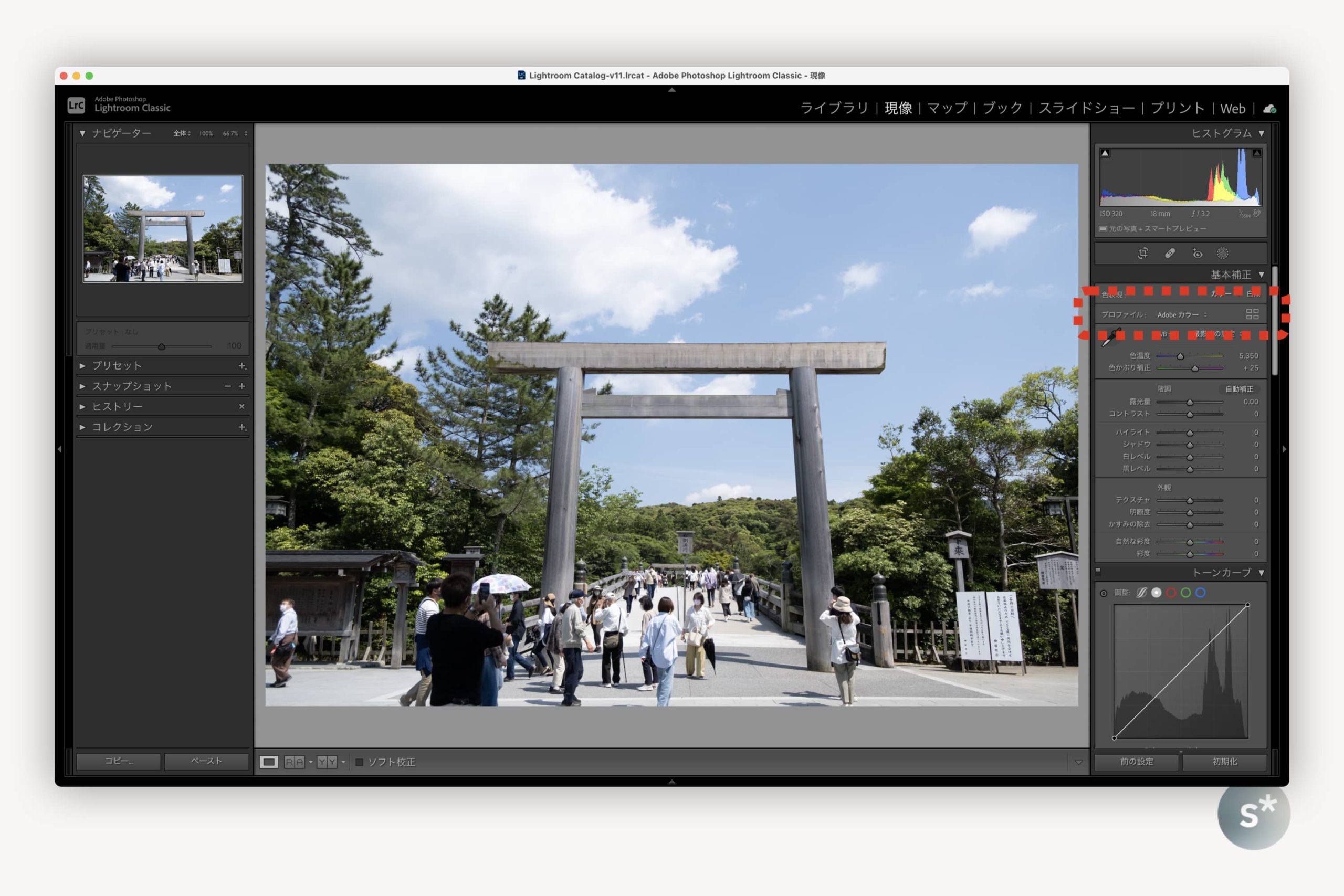
Task: Open the profile browser grid icon
Action: (x=1252, y=314)
